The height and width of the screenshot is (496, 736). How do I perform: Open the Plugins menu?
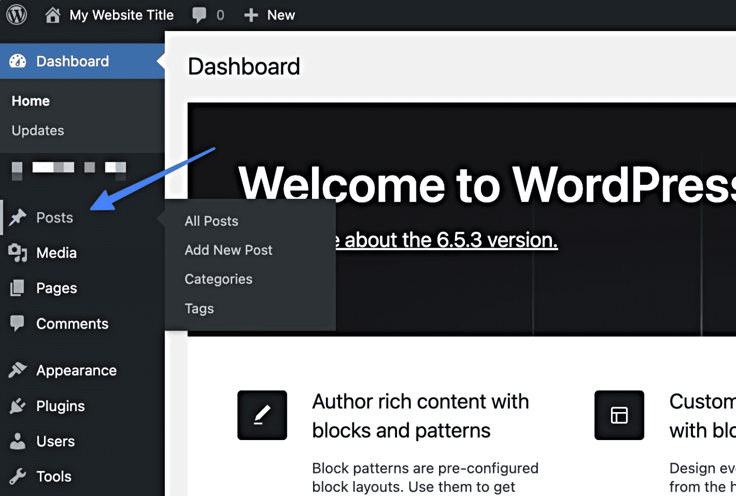61,406
